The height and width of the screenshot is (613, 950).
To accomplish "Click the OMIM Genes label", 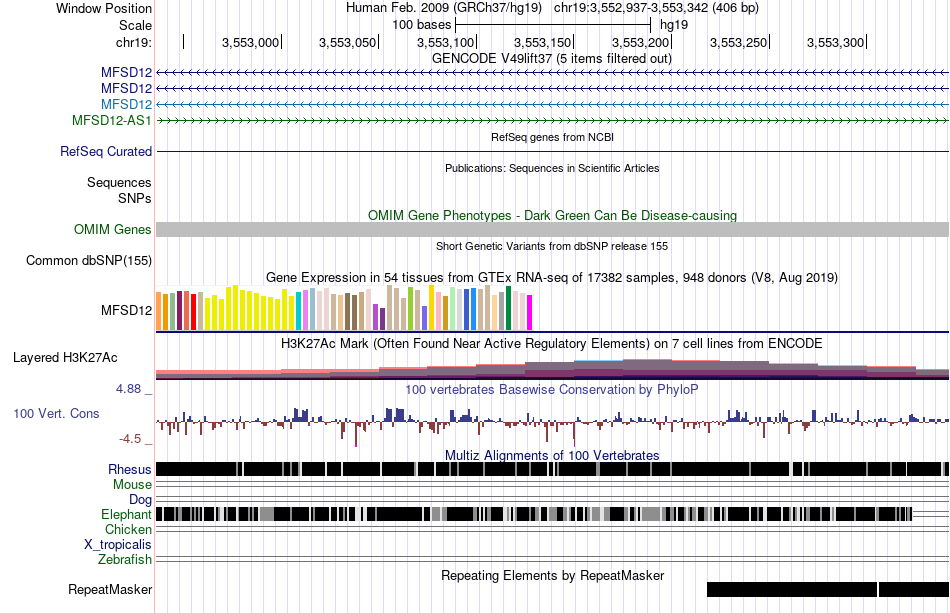I will pos(113,230).
